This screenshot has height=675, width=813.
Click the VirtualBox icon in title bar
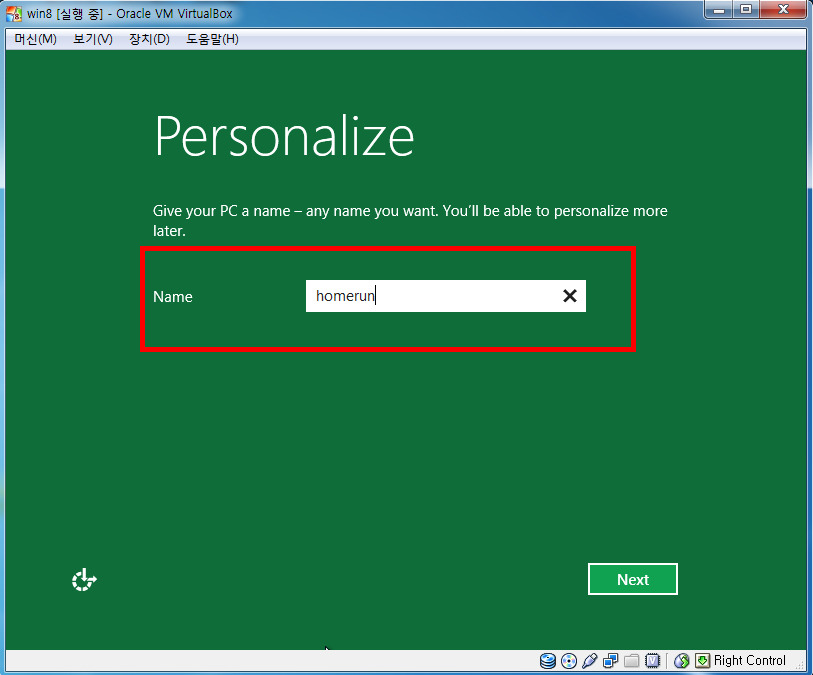(15, 14)
